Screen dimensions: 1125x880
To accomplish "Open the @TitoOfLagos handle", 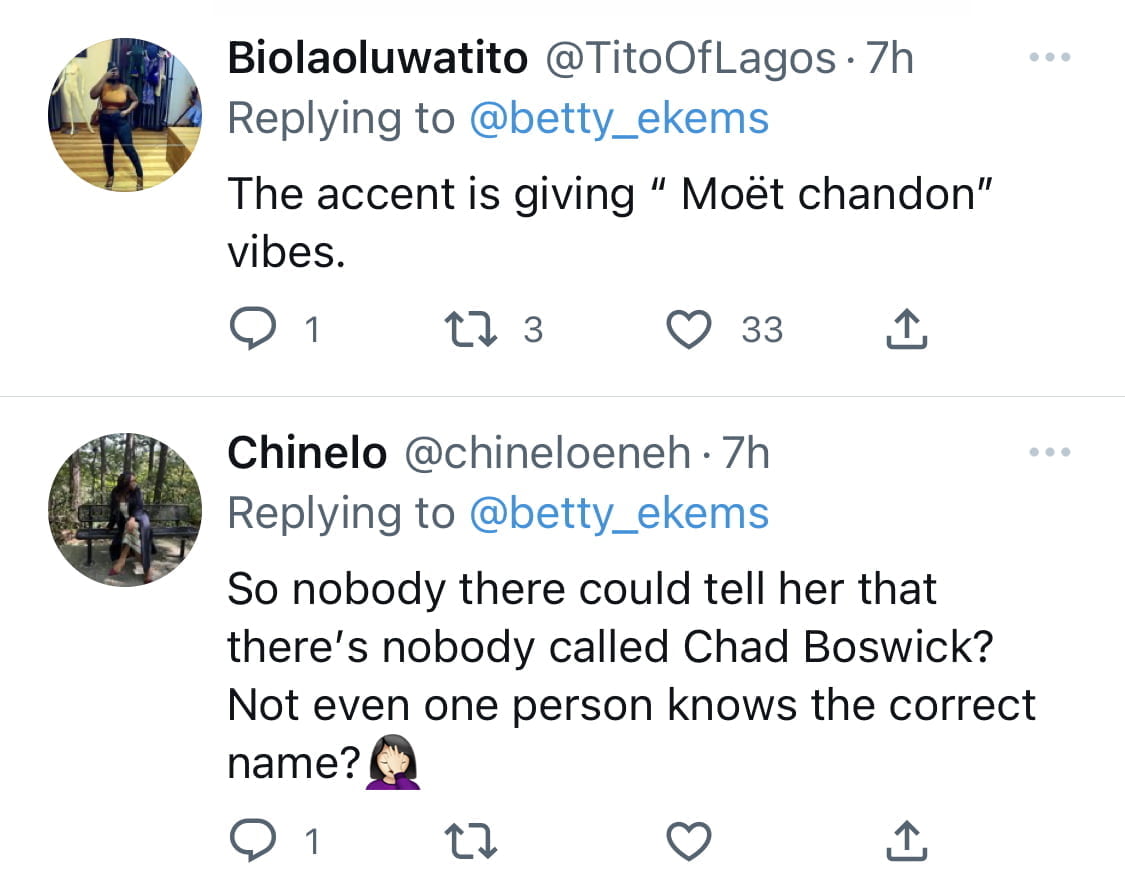I will 691,58.
